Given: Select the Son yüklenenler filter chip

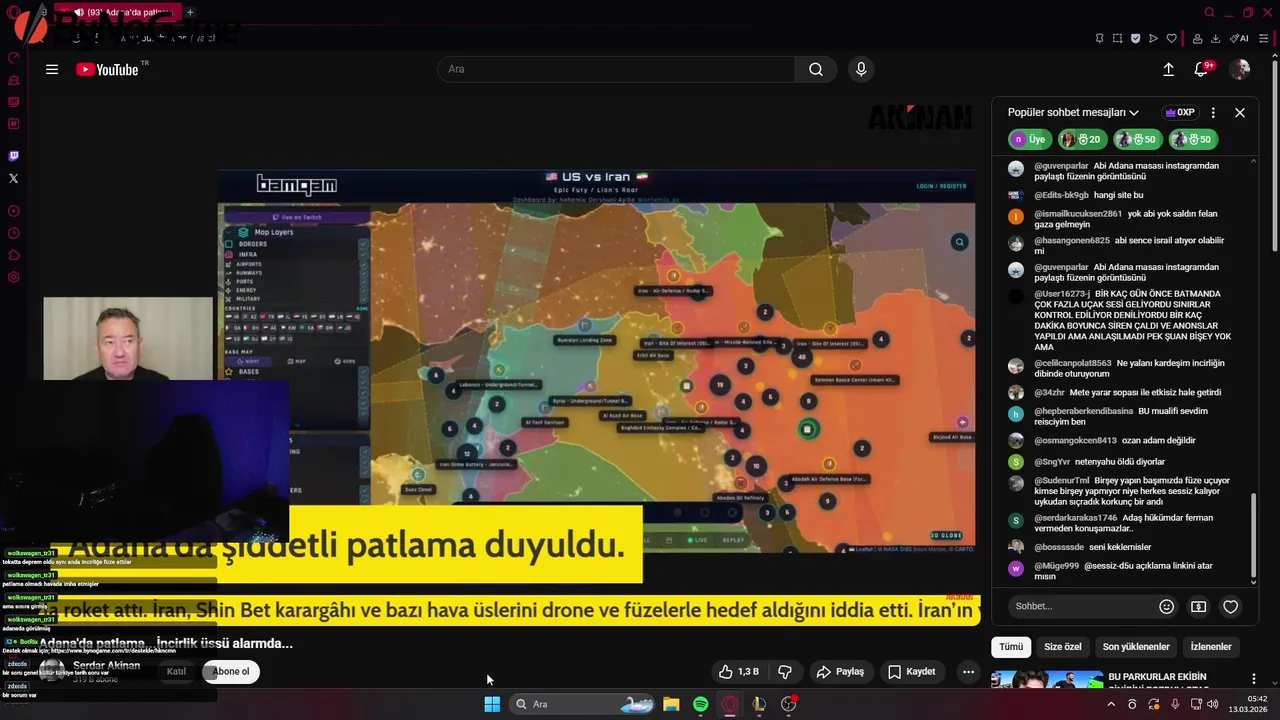Looking at the screenshot, I should [x=1136, y=647].
